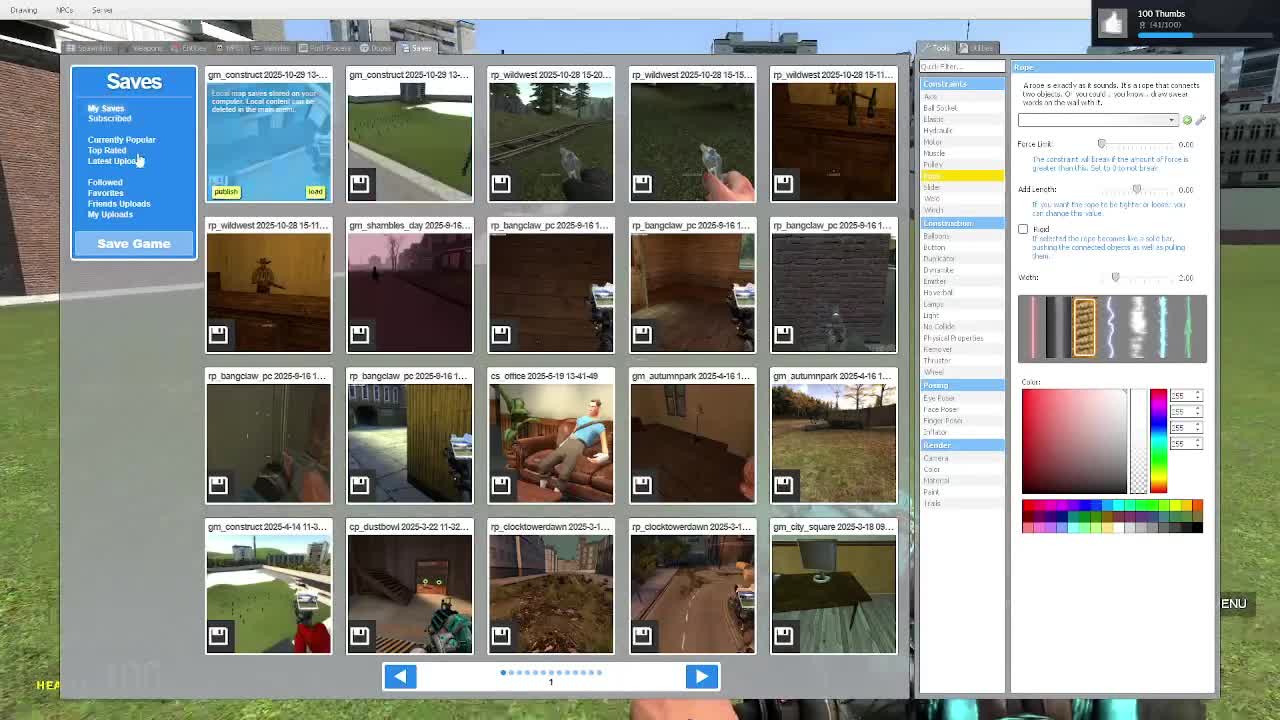Screen dimensions: 1280x720
Task: Click the wrench icon beside the preset dropdown
Action: pyautogui.click(x=1200, y=120)
